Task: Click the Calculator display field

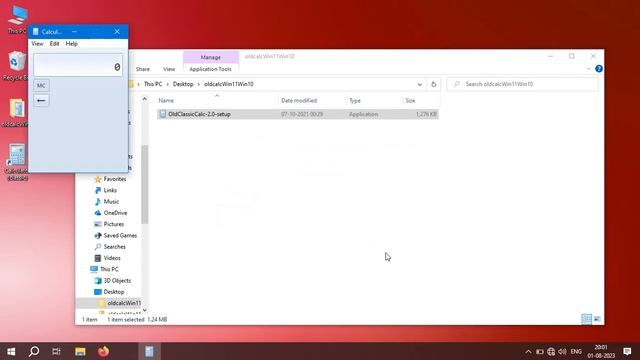Action: click(x=78, y=65)
